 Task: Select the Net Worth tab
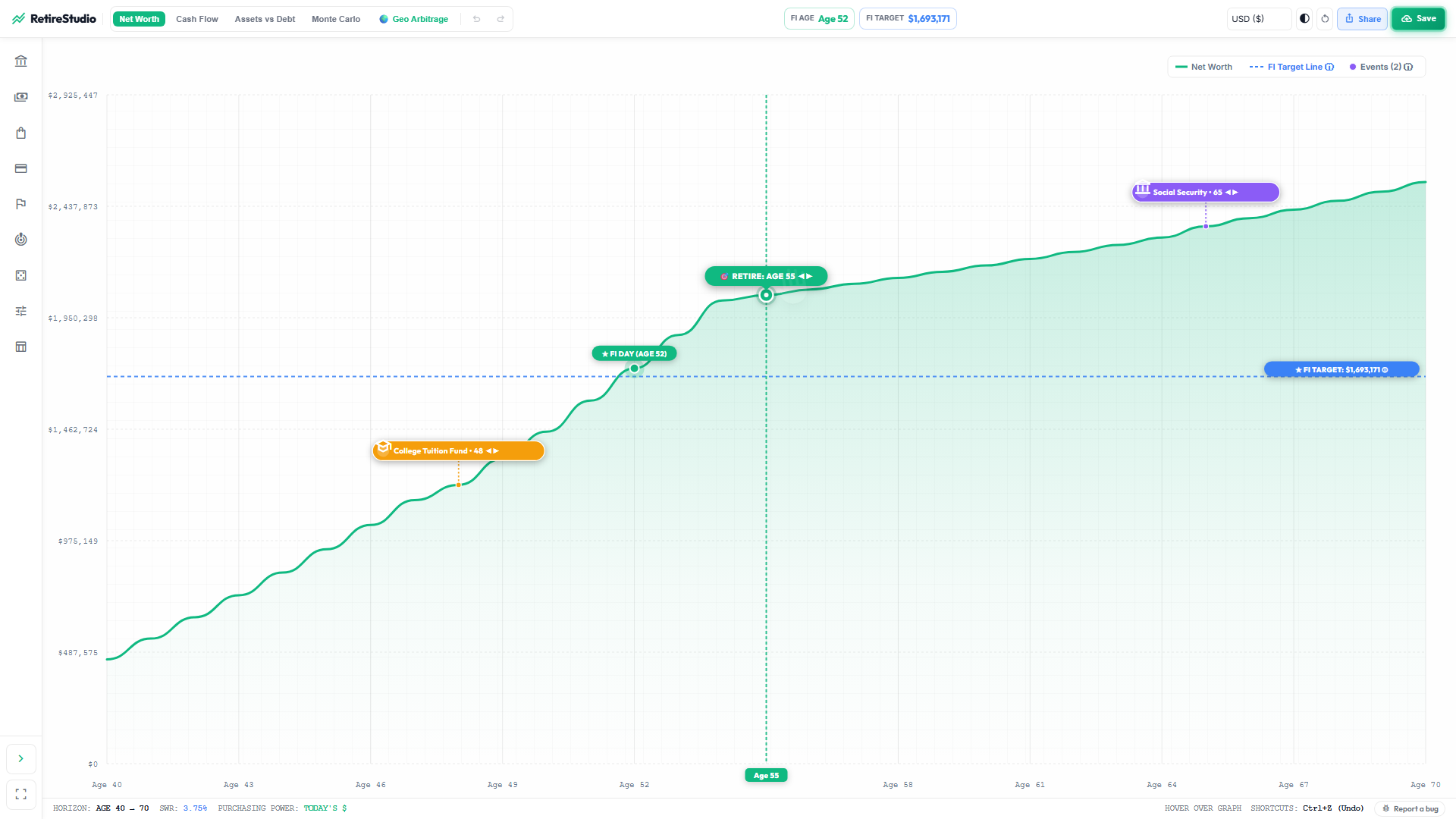pos(139,19)
